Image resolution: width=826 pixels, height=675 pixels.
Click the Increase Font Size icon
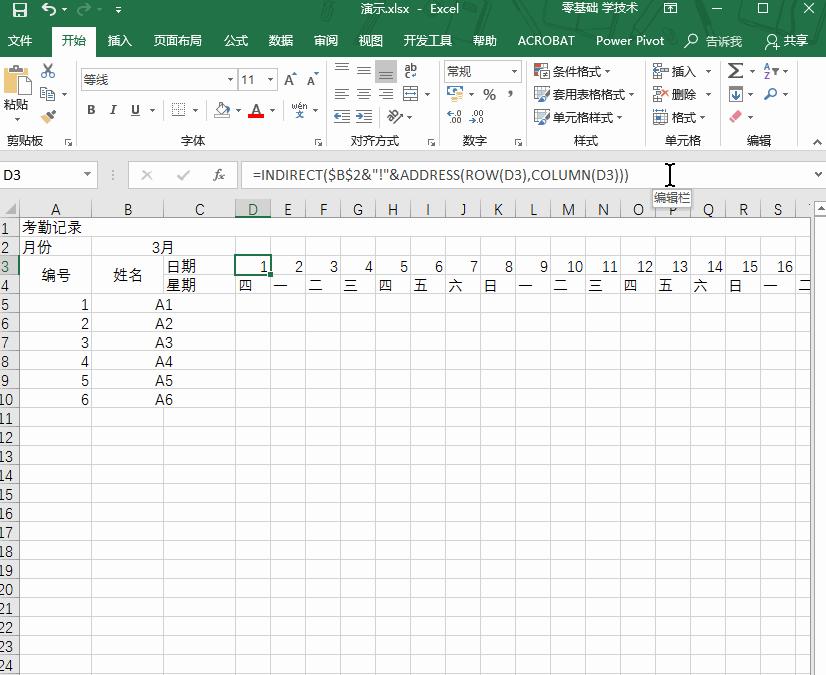tap(290, 80)
